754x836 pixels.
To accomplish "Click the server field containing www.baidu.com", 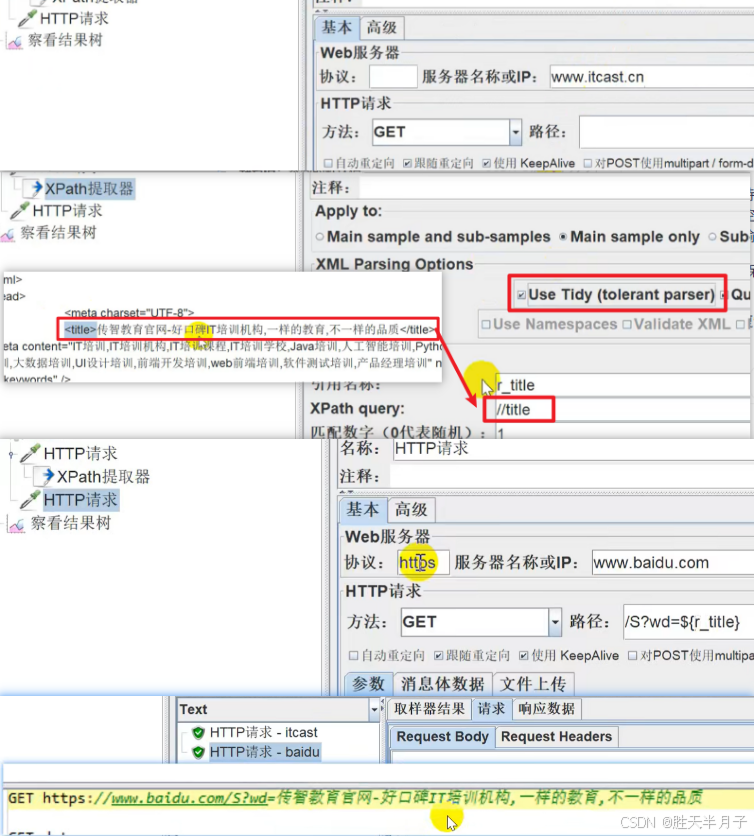I will (673, 562).
